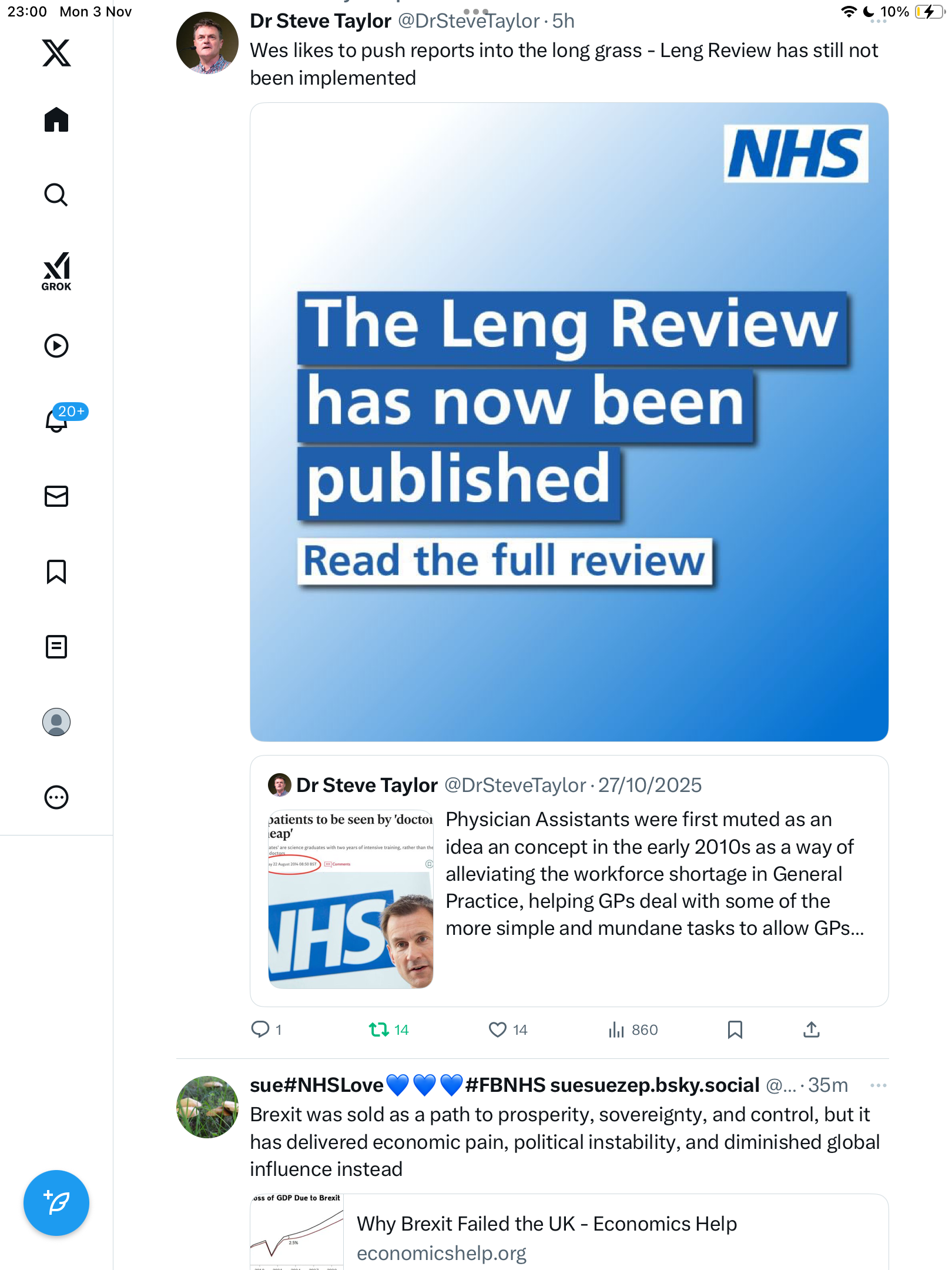Open direct messages envelope icon
This screenshot has height=1270, width=952.
tap(56, 496)
